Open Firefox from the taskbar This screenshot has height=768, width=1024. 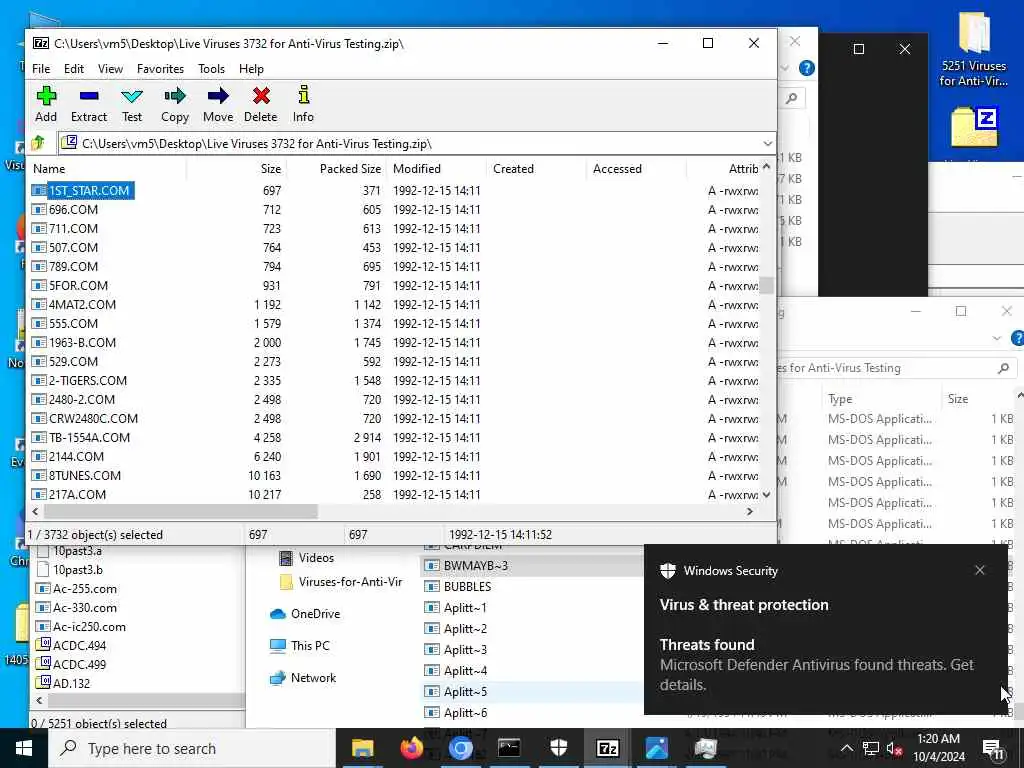pos(411,748)
